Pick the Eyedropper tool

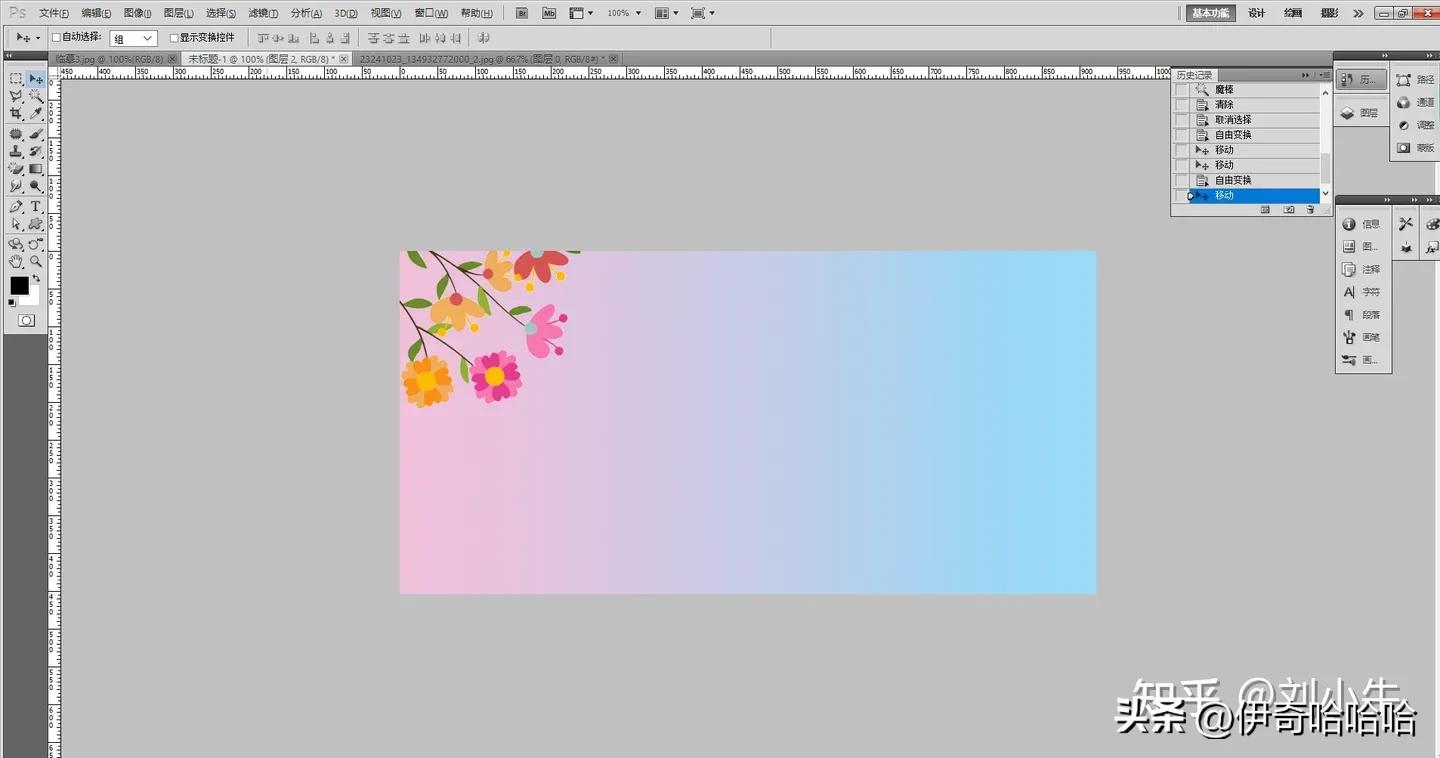[36, 114]
